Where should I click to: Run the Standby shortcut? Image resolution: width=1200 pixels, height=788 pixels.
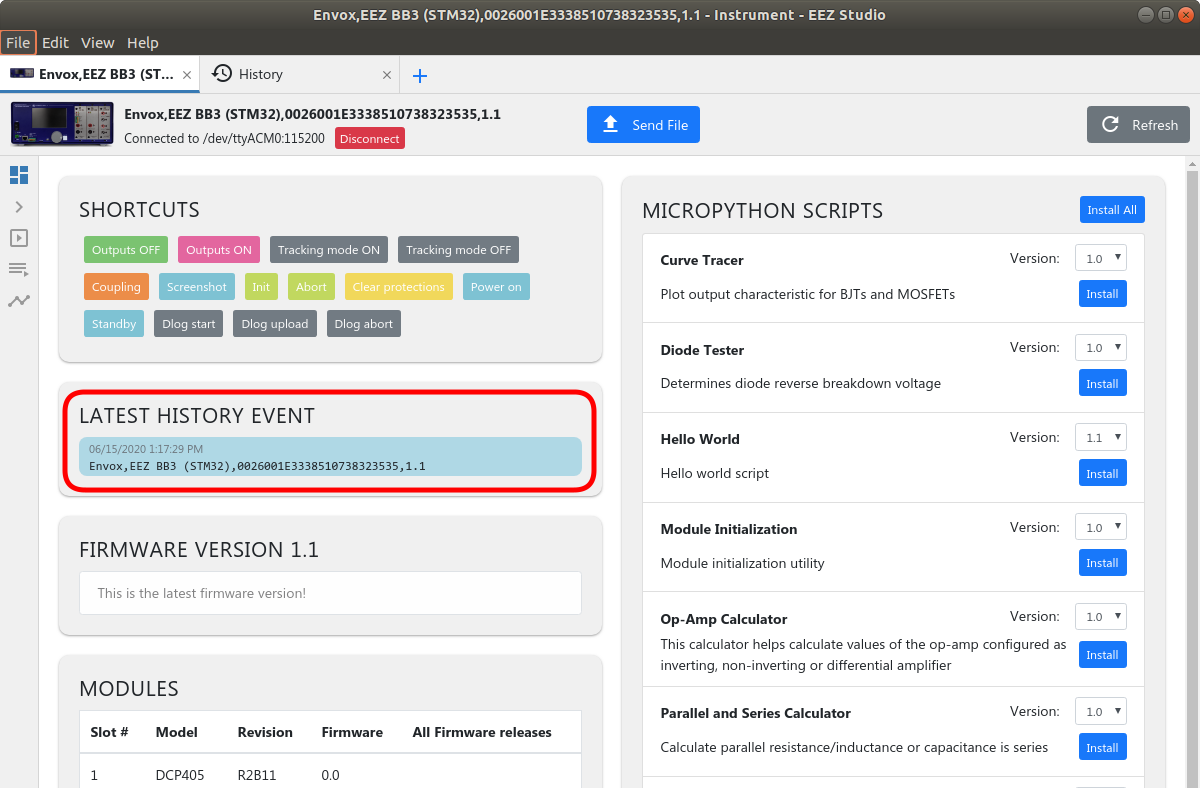[x=114, y=324]
